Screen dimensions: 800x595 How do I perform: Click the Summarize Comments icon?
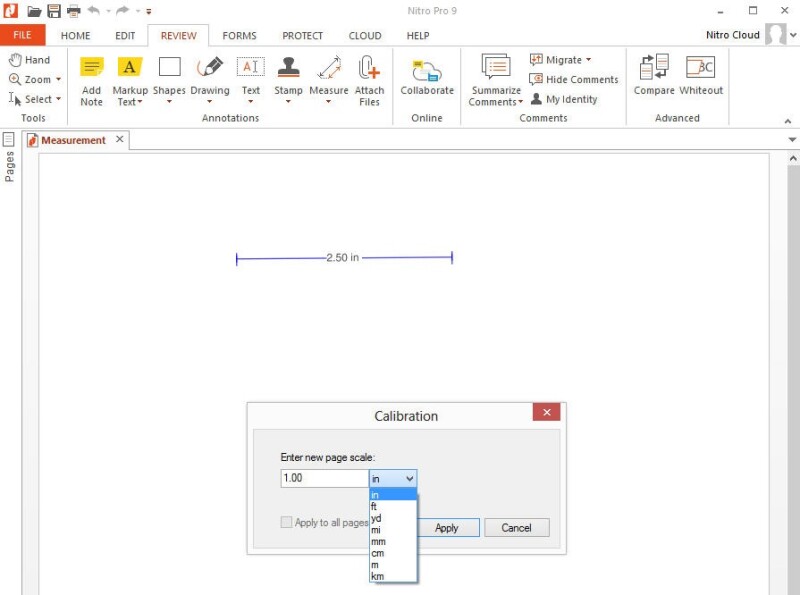(496, 68)
